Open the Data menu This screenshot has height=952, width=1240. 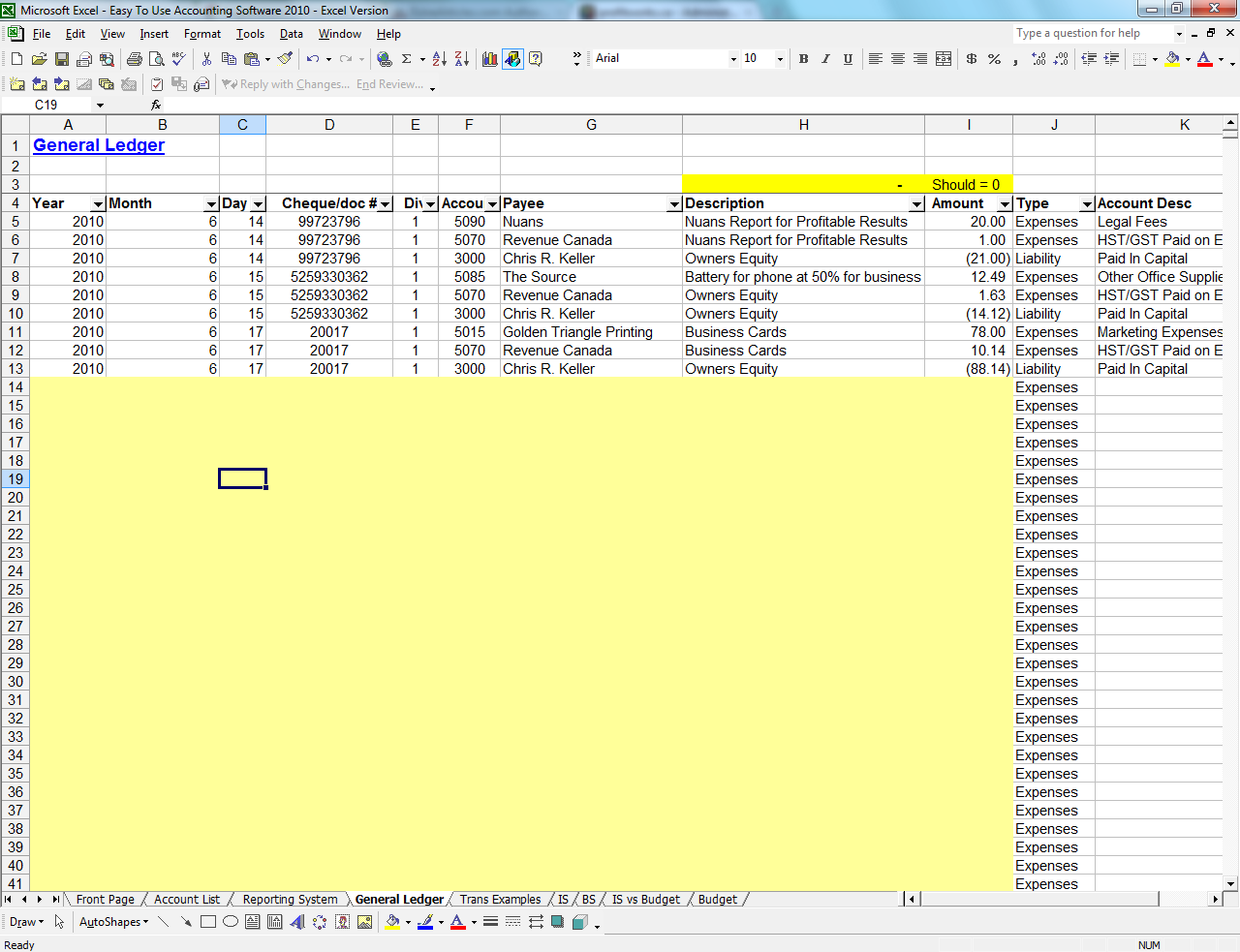(x=291, y=33)
